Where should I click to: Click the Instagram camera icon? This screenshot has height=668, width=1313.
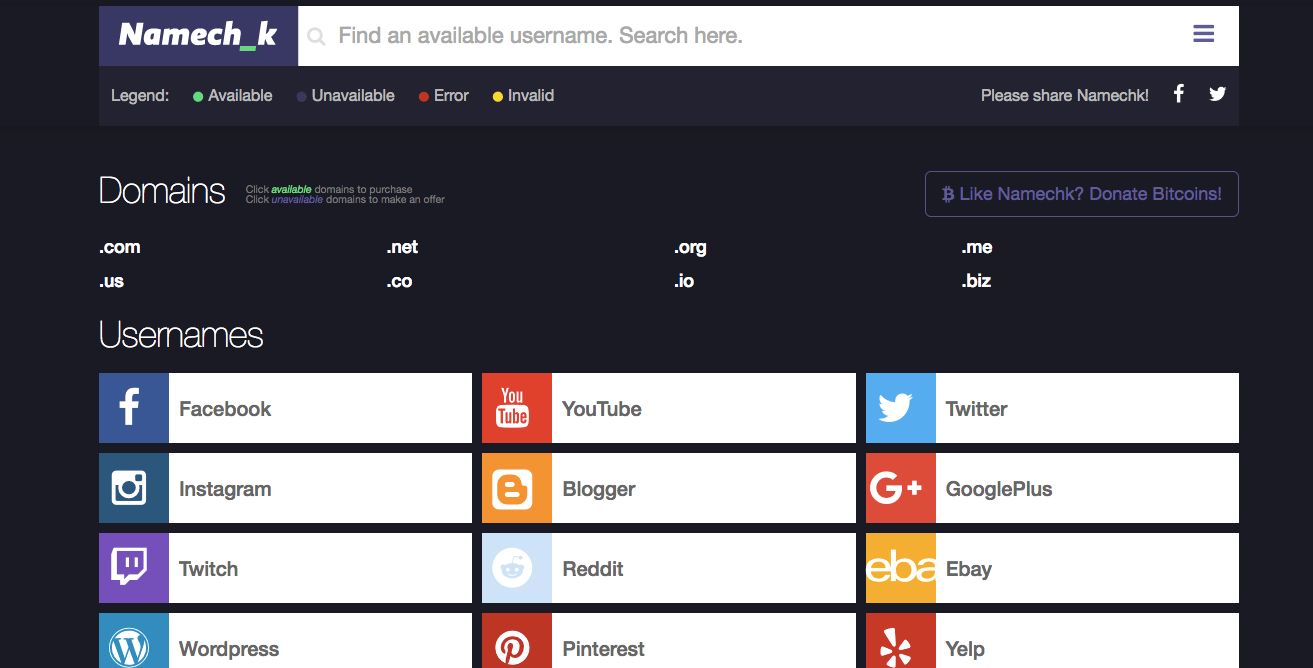click(x=134, y=488)
